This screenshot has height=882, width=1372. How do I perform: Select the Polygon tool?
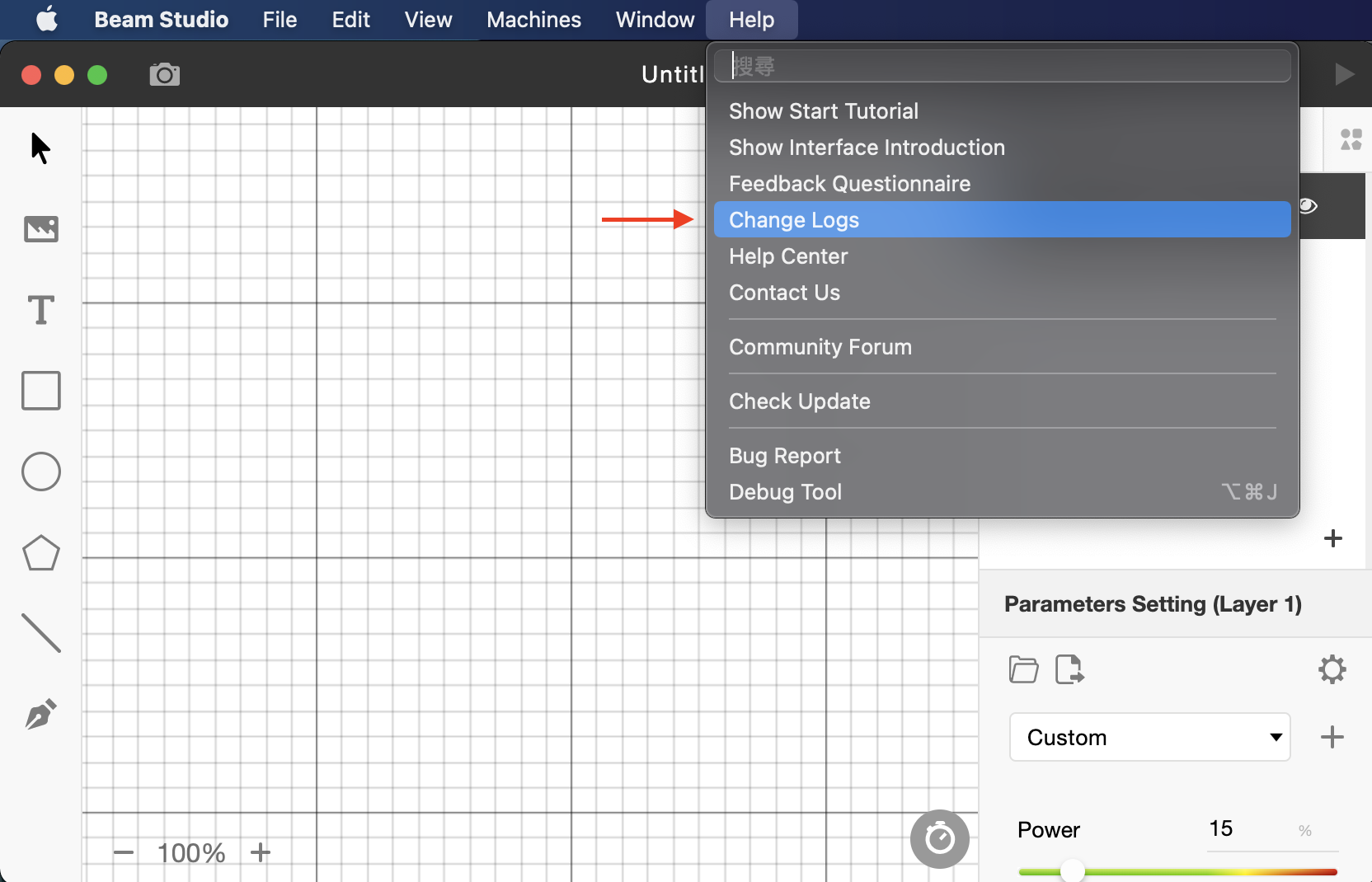[x=41, y=553]
